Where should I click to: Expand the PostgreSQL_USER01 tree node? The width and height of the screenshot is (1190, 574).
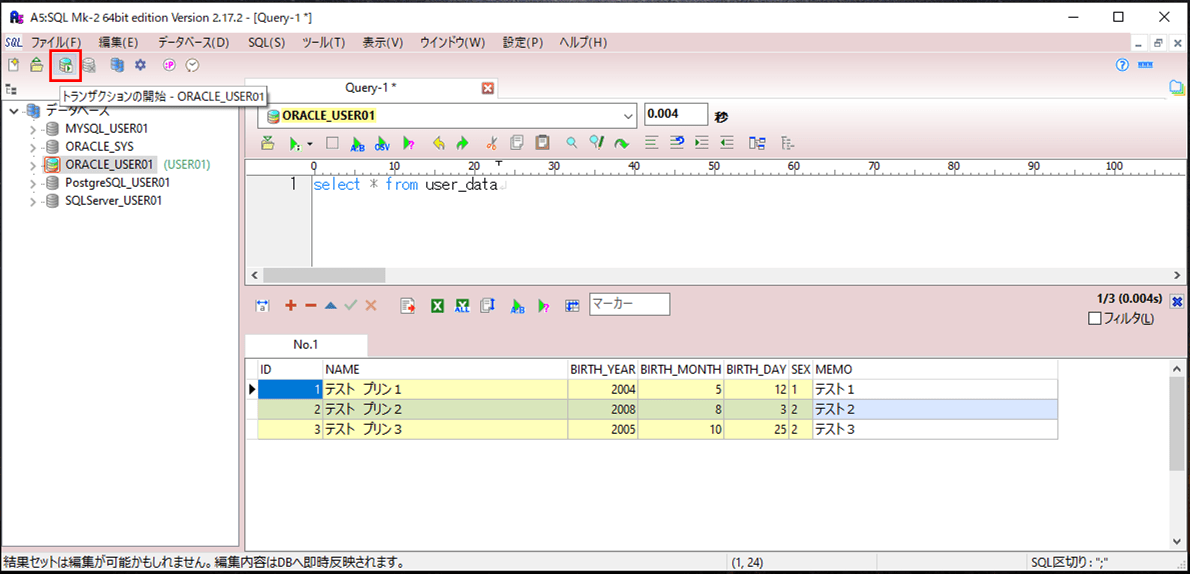pos(33,183)
